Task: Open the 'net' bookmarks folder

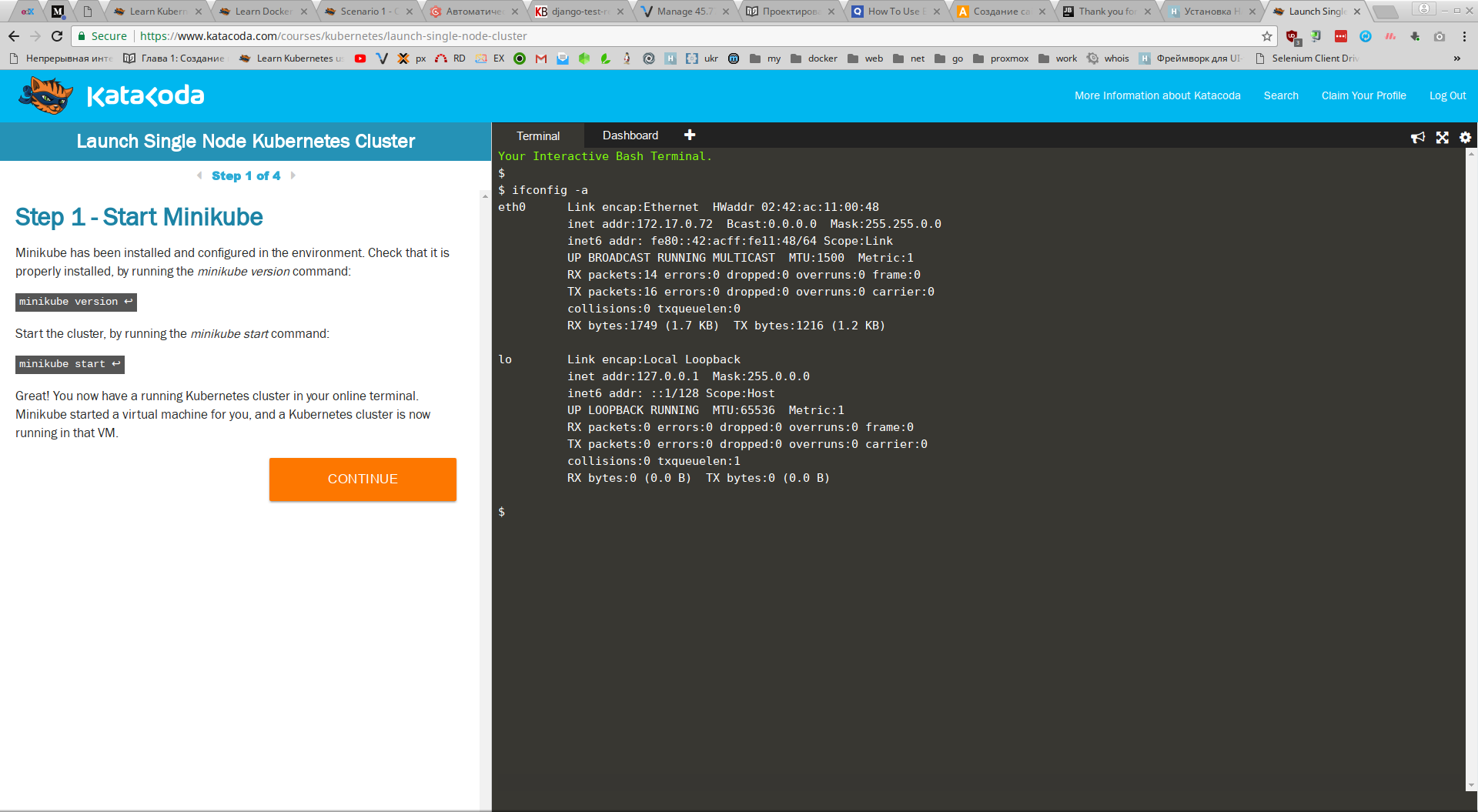Action: 909,58
